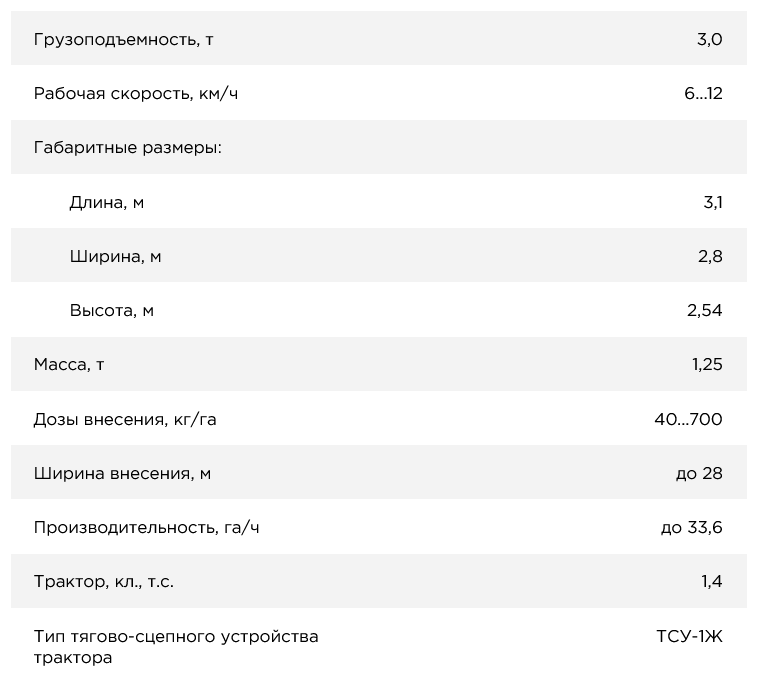Click the "Трактор, кл., т.с." label
This screenshot has height=679, width=760.
104,581
